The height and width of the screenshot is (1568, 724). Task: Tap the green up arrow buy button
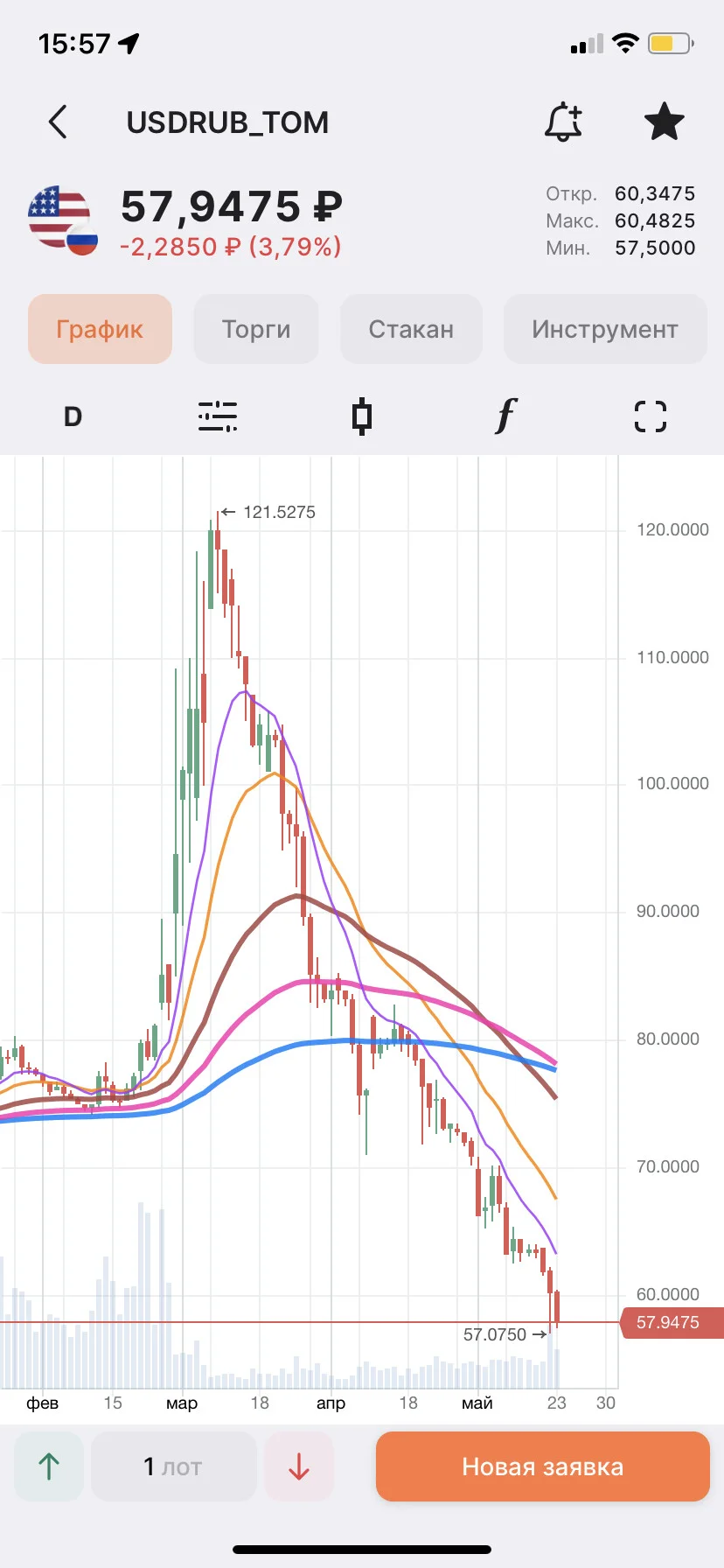tap(49, 1466)
